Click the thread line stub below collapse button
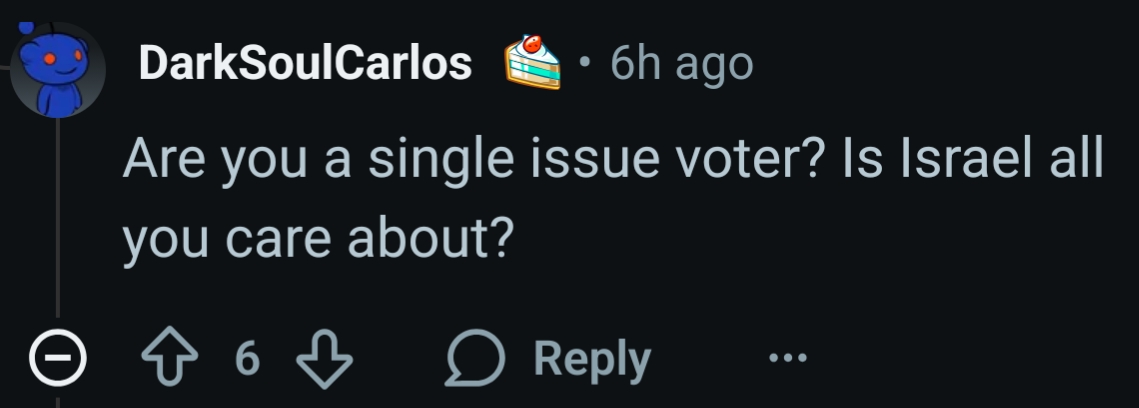Viewport: 1139px width, 408px height. (x=57, y=398)
